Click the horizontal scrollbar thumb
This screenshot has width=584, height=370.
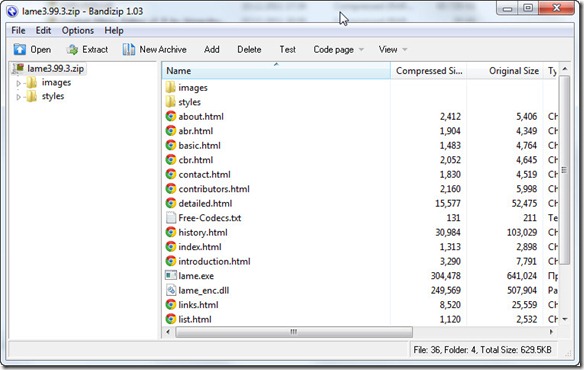[x=294, y=332]
